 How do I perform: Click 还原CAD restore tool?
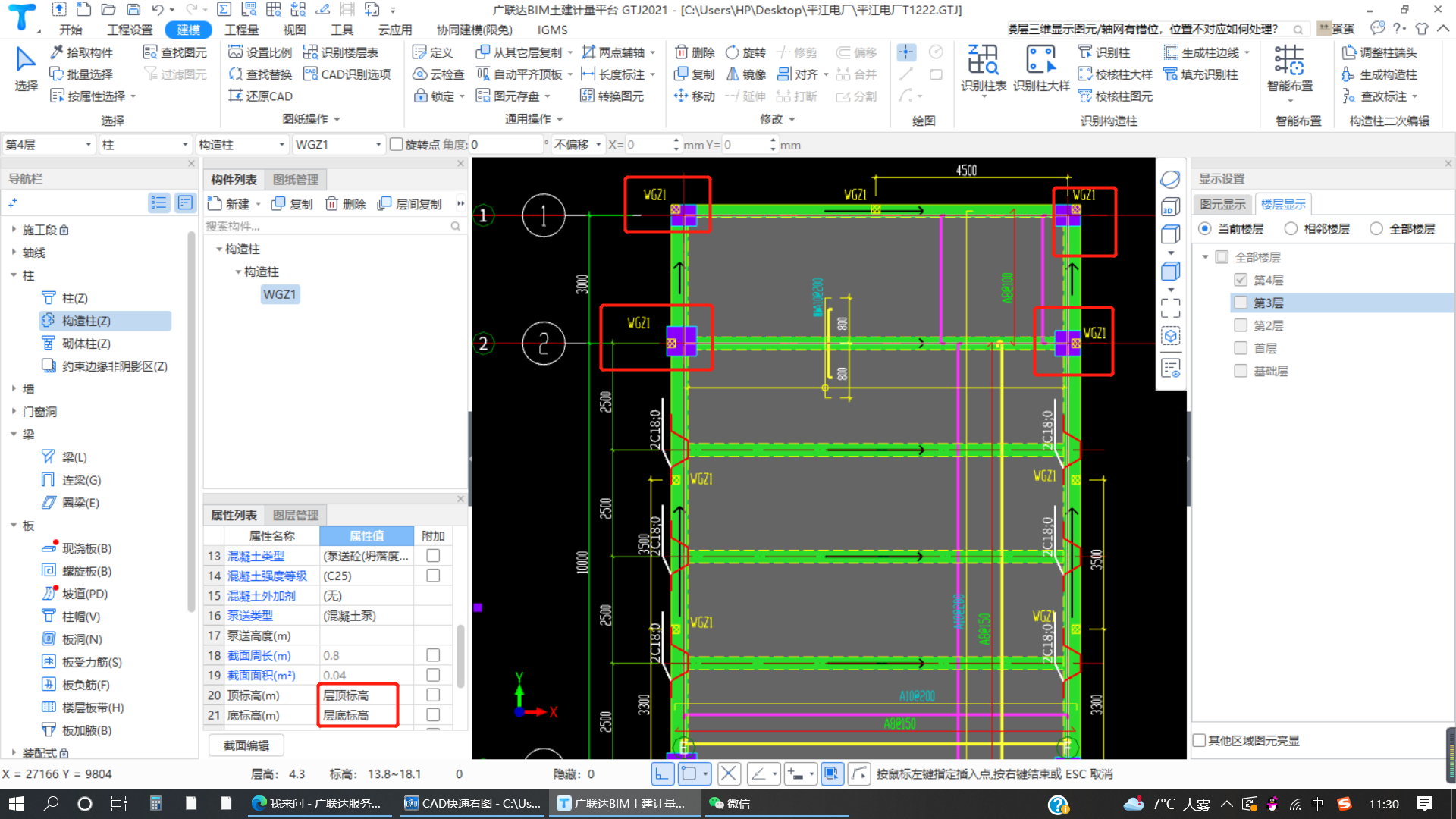coord(261,96)
